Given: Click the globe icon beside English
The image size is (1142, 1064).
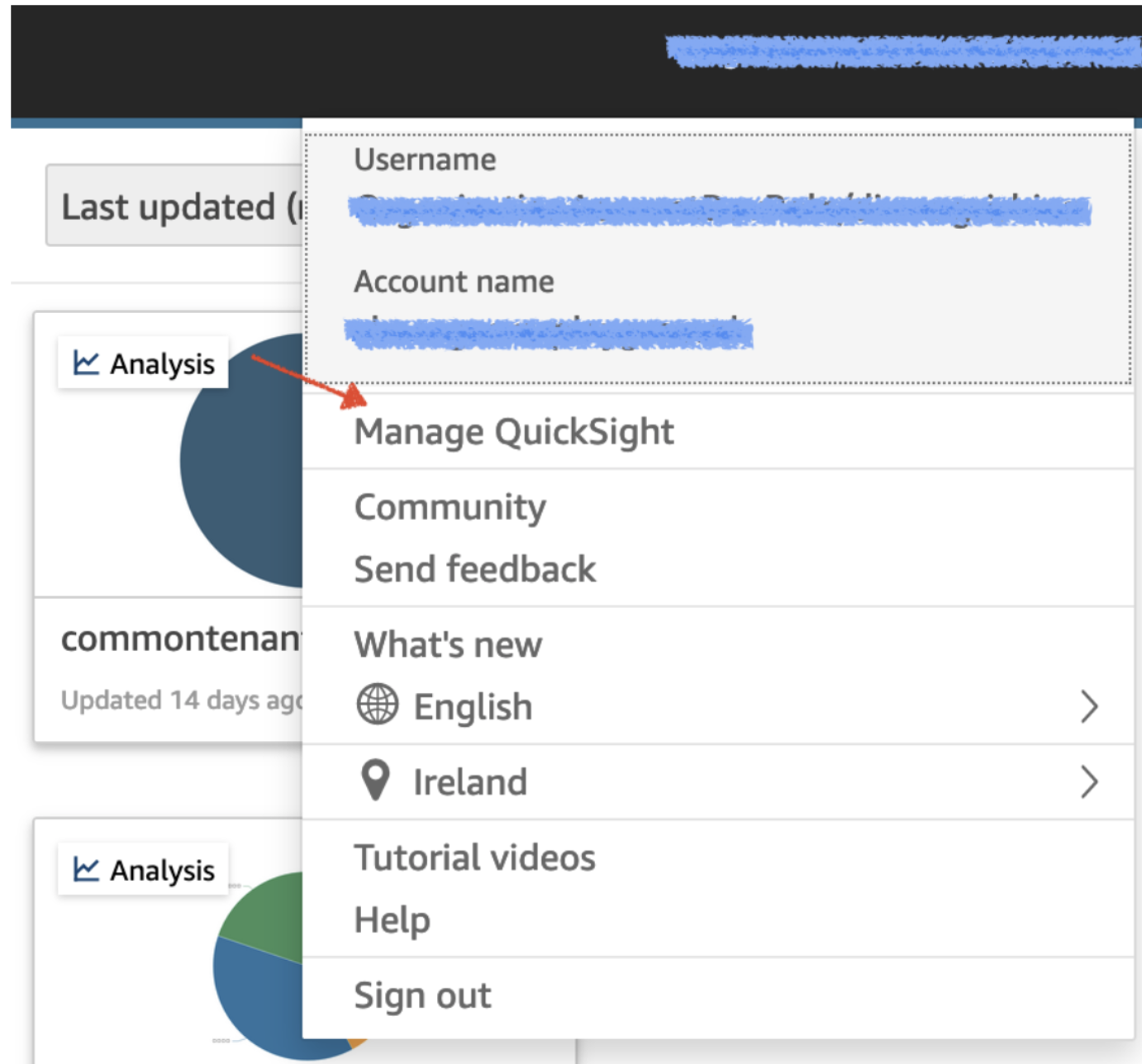Looking at the screenshot, I should 377,705.
